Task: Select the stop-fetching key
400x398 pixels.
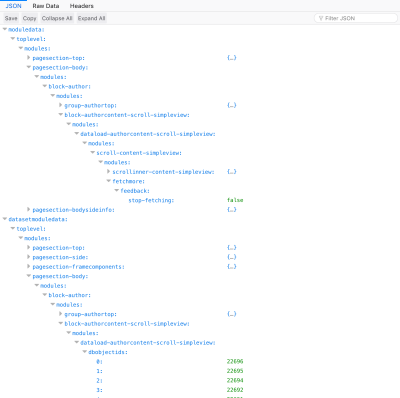Action: tap(151, 200)
